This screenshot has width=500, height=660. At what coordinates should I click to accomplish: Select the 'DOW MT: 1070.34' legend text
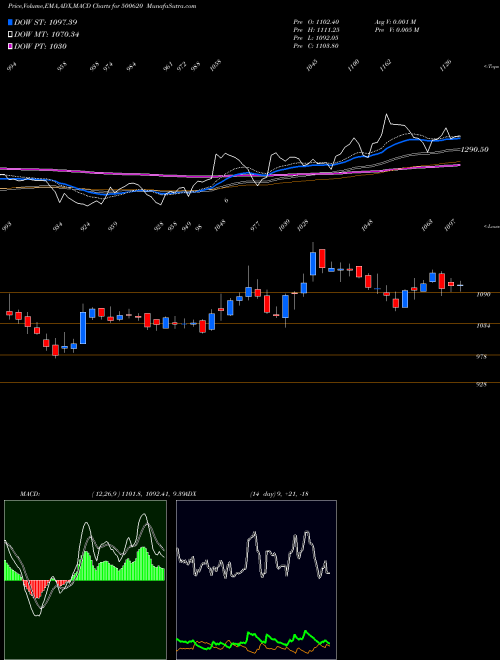pos(46,35)
